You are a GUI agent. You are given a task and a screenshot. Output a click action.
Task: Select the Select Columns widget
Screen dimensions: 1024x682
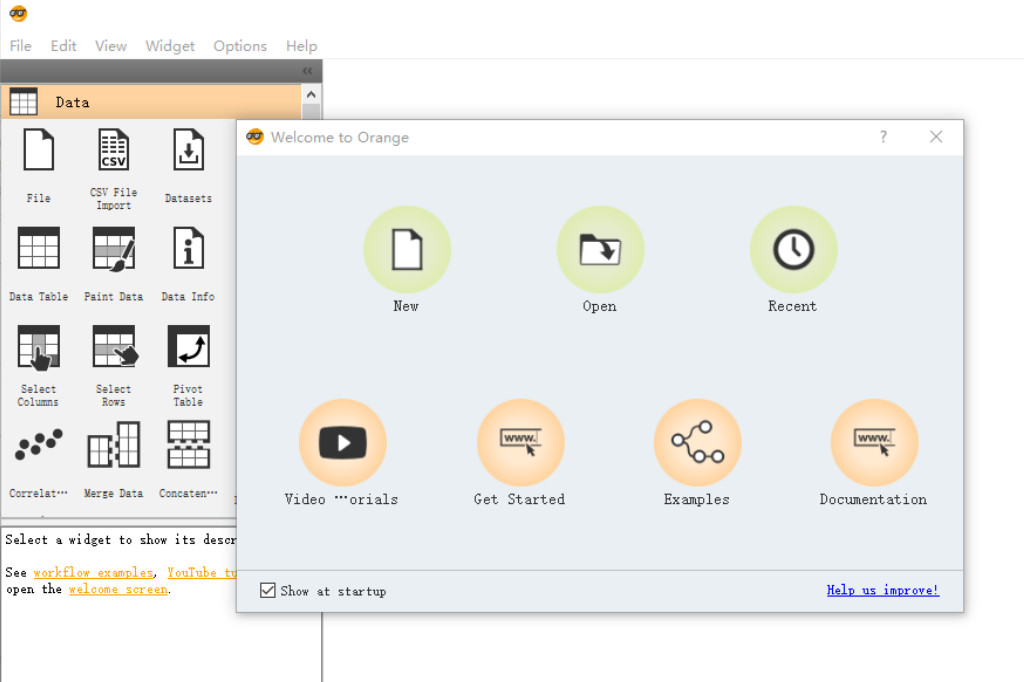(x=39, y=347)
